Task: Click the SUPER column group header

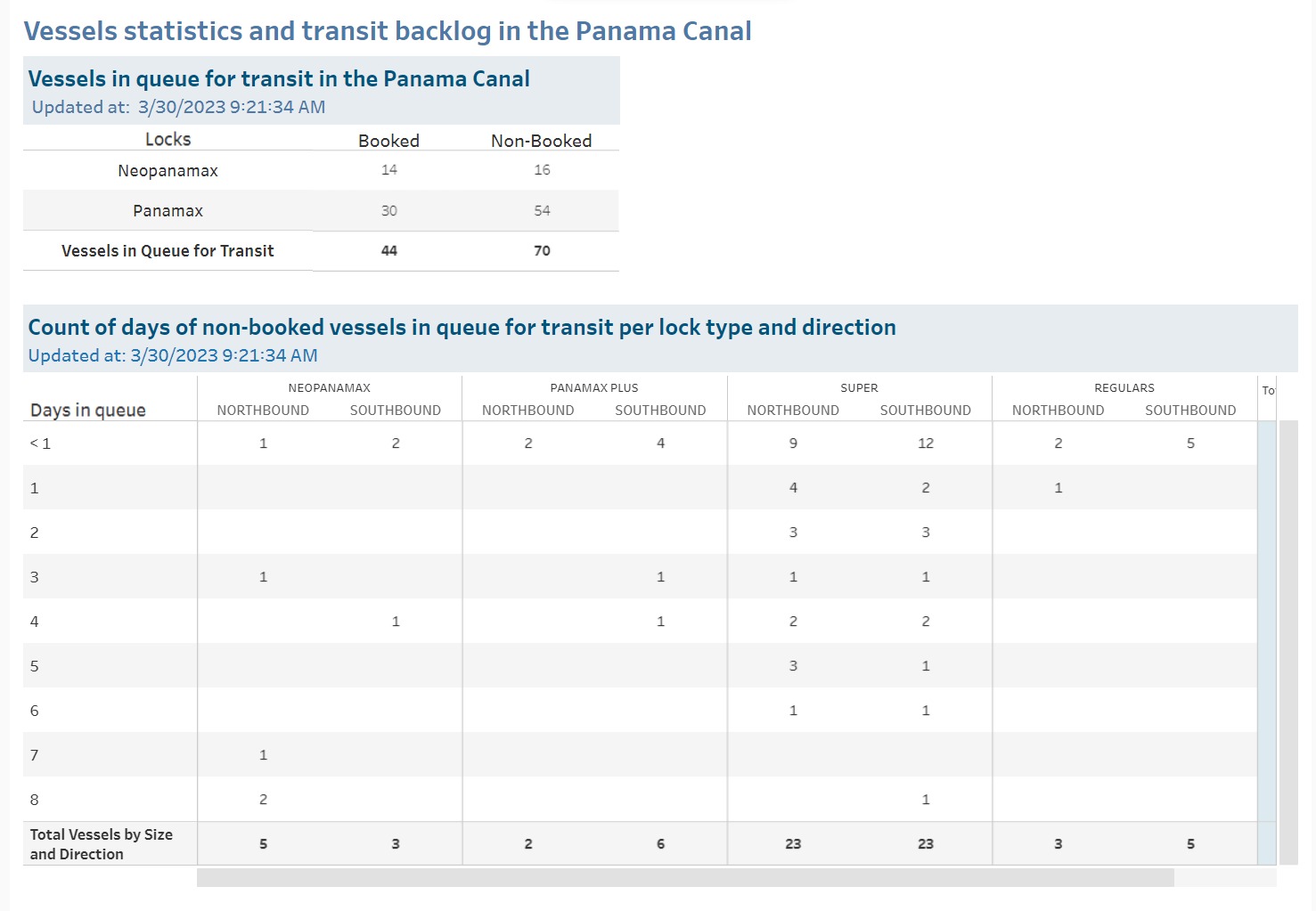Action: point(859,388)
